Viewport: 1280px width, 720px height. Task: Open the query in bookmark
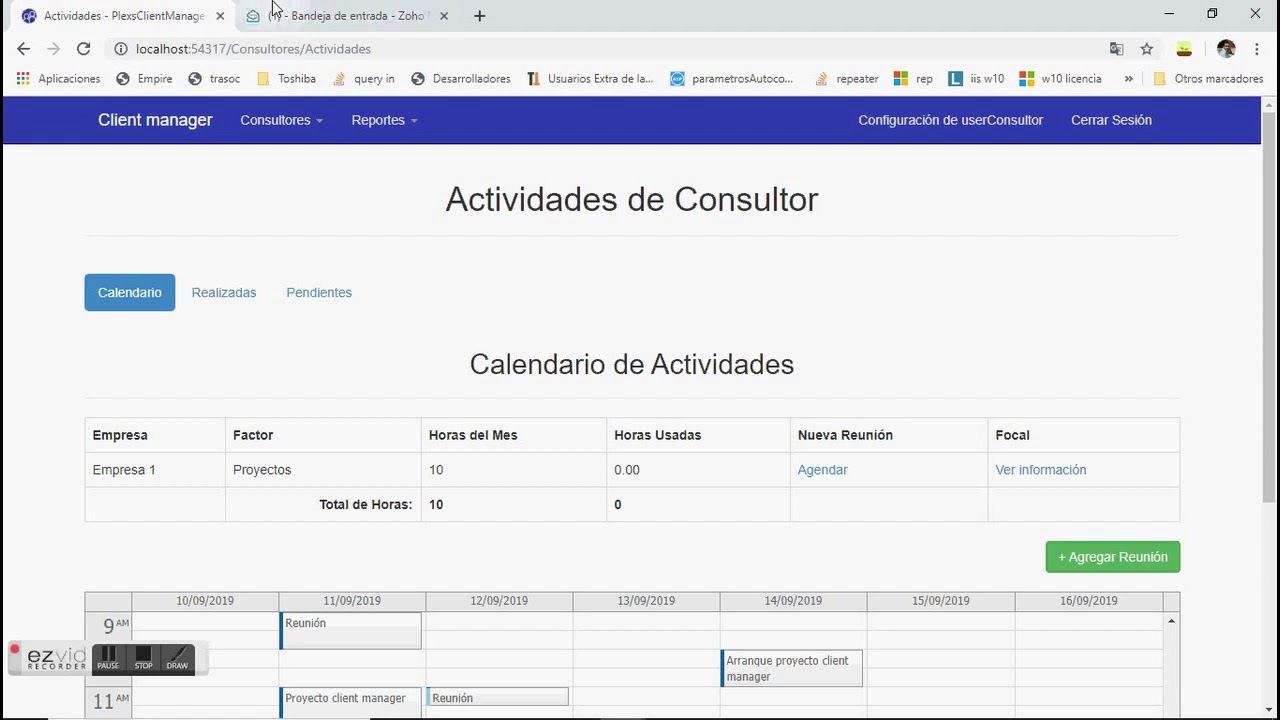(x=364, y=79)
